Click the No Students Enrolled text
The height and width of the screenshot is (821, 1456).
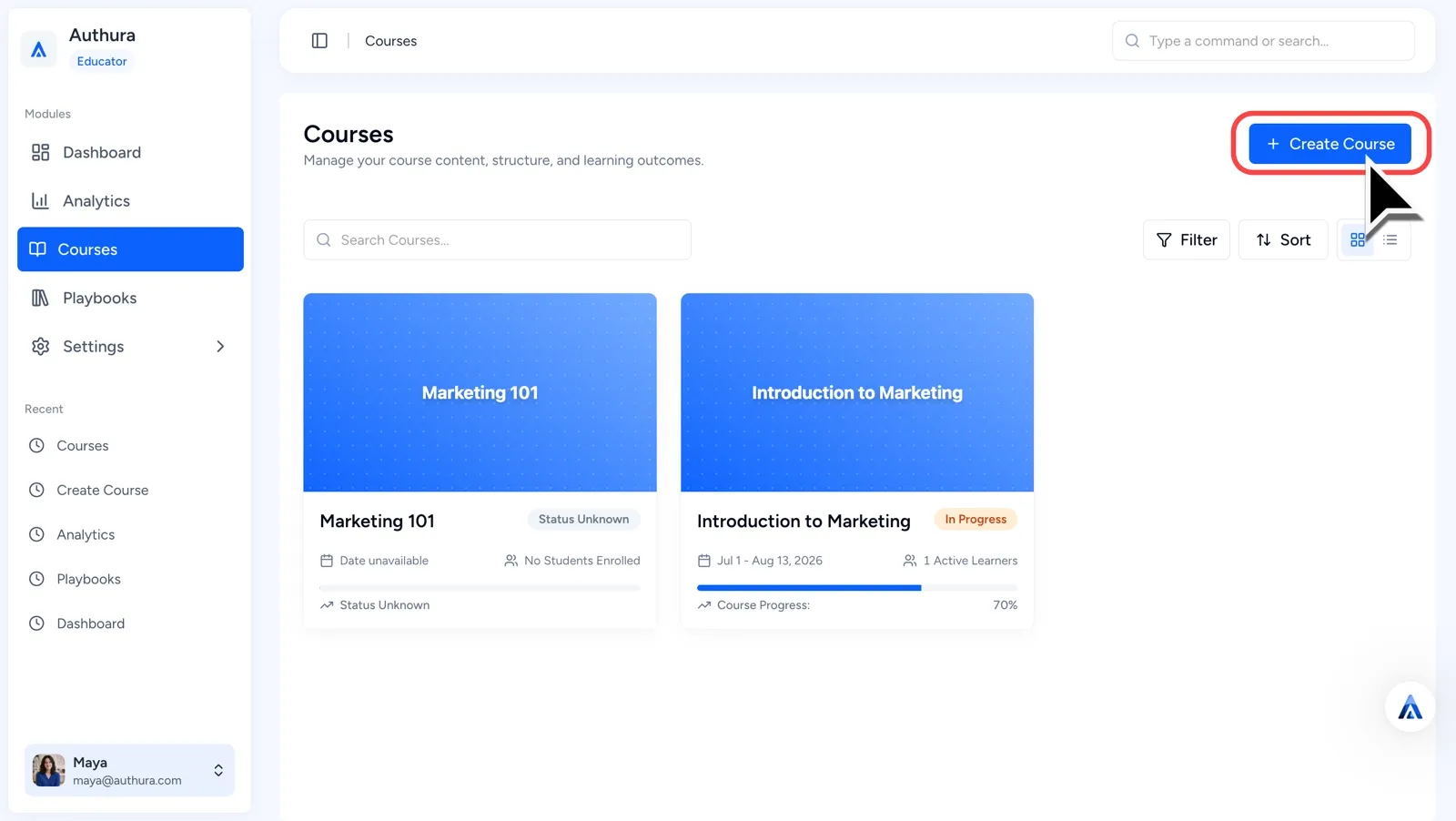click(x=582, y=561)
